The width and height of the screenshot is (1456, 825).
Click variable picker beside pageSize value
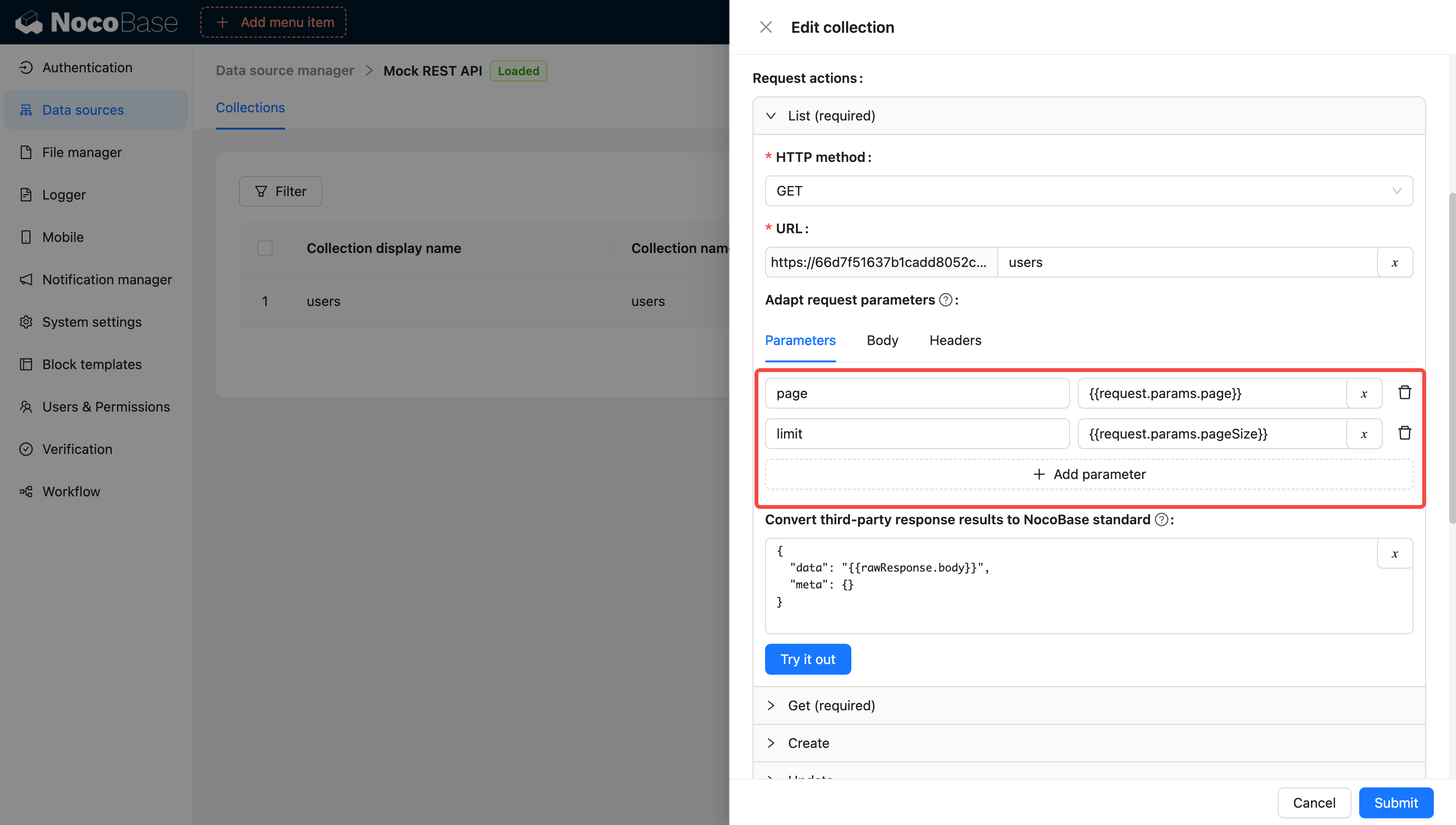tap(1363, 434)
